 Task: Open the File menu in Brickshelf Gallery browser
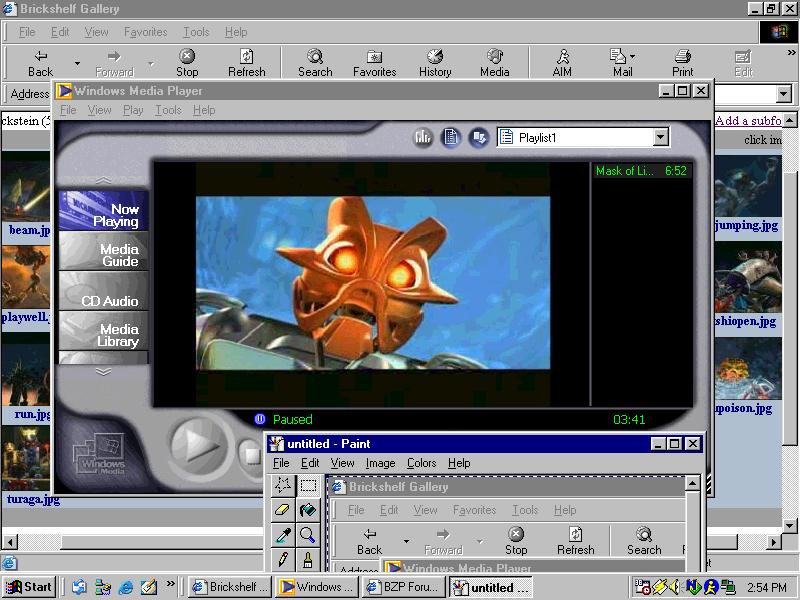27,32
